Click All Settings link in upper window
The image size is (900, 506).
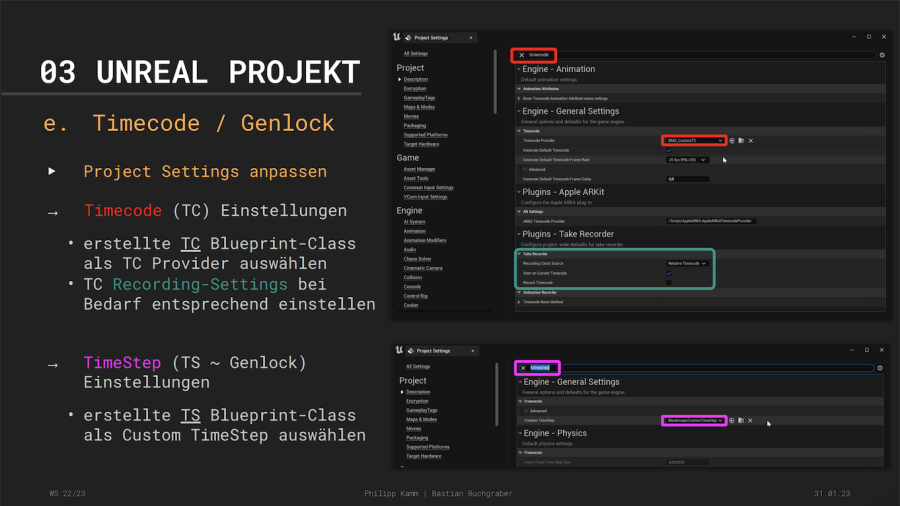click(416, 53)
